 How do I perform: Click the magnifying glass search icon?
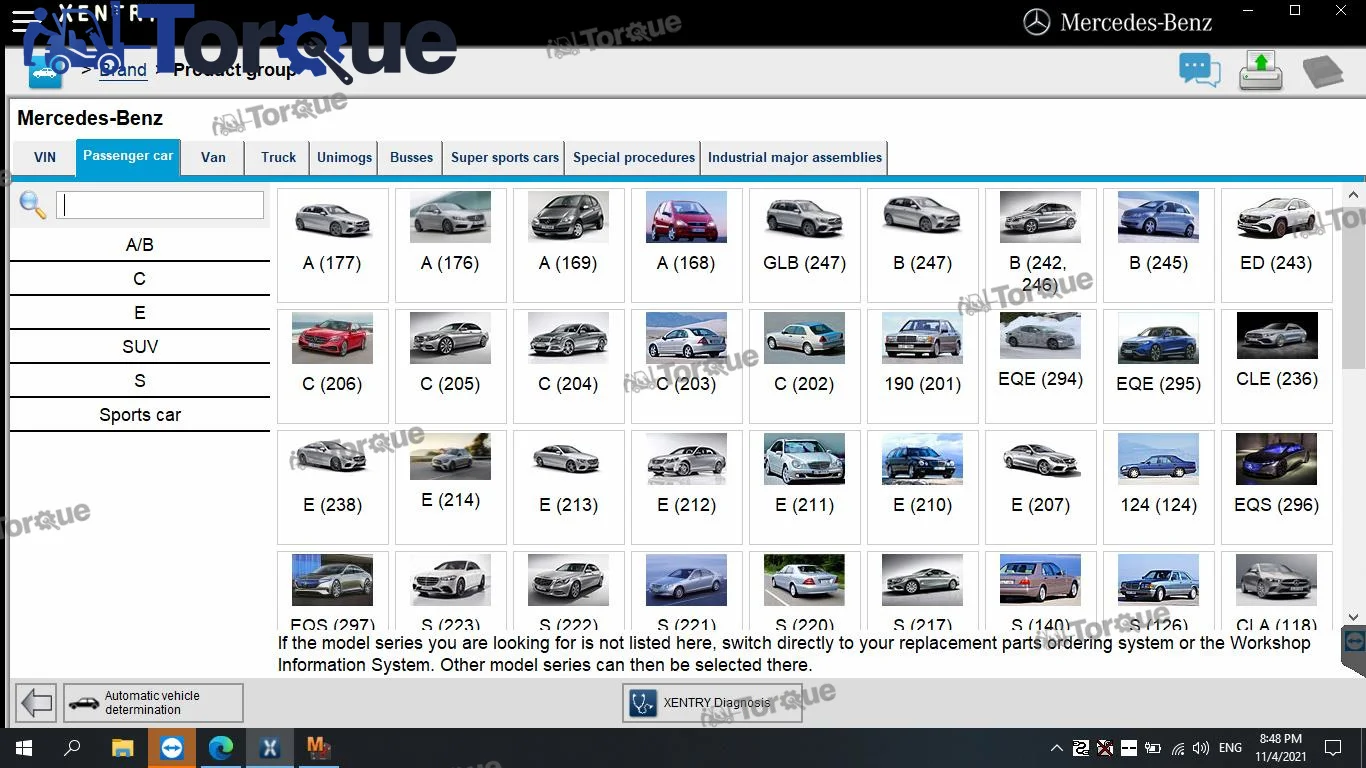(33, 205)
